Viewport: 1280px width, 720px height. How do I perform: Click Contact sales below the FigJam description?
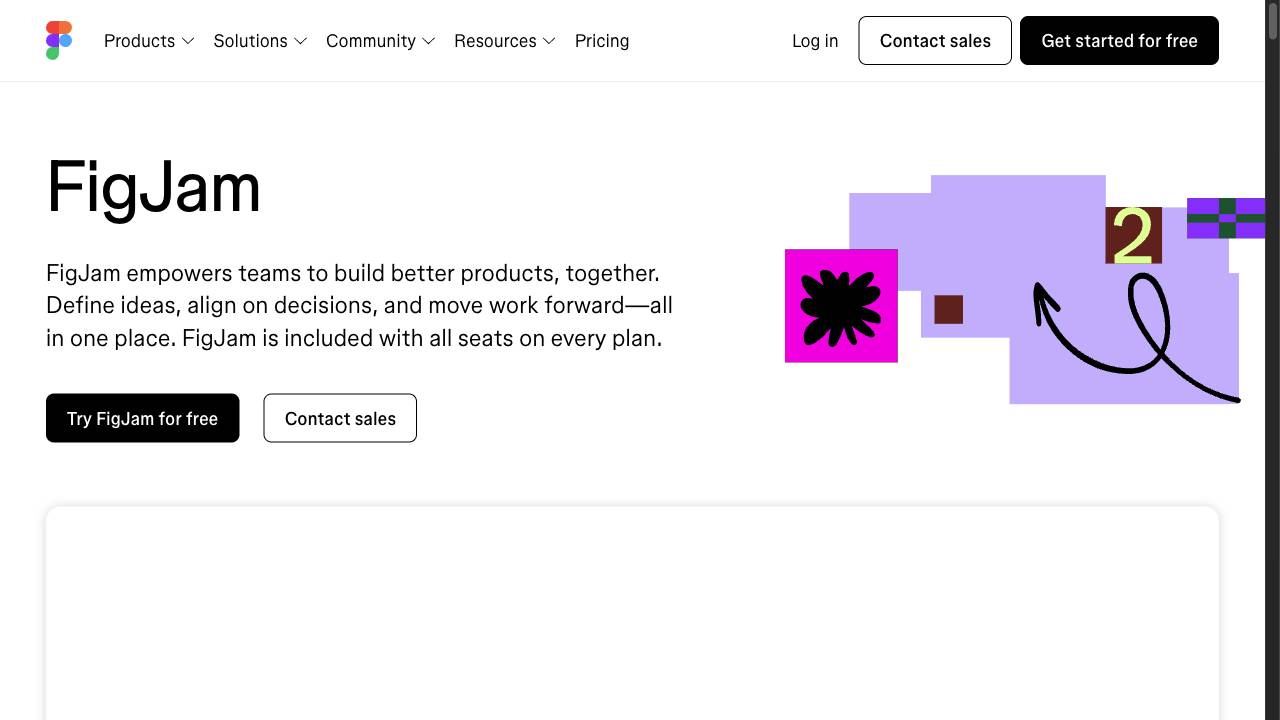[340, 418]
